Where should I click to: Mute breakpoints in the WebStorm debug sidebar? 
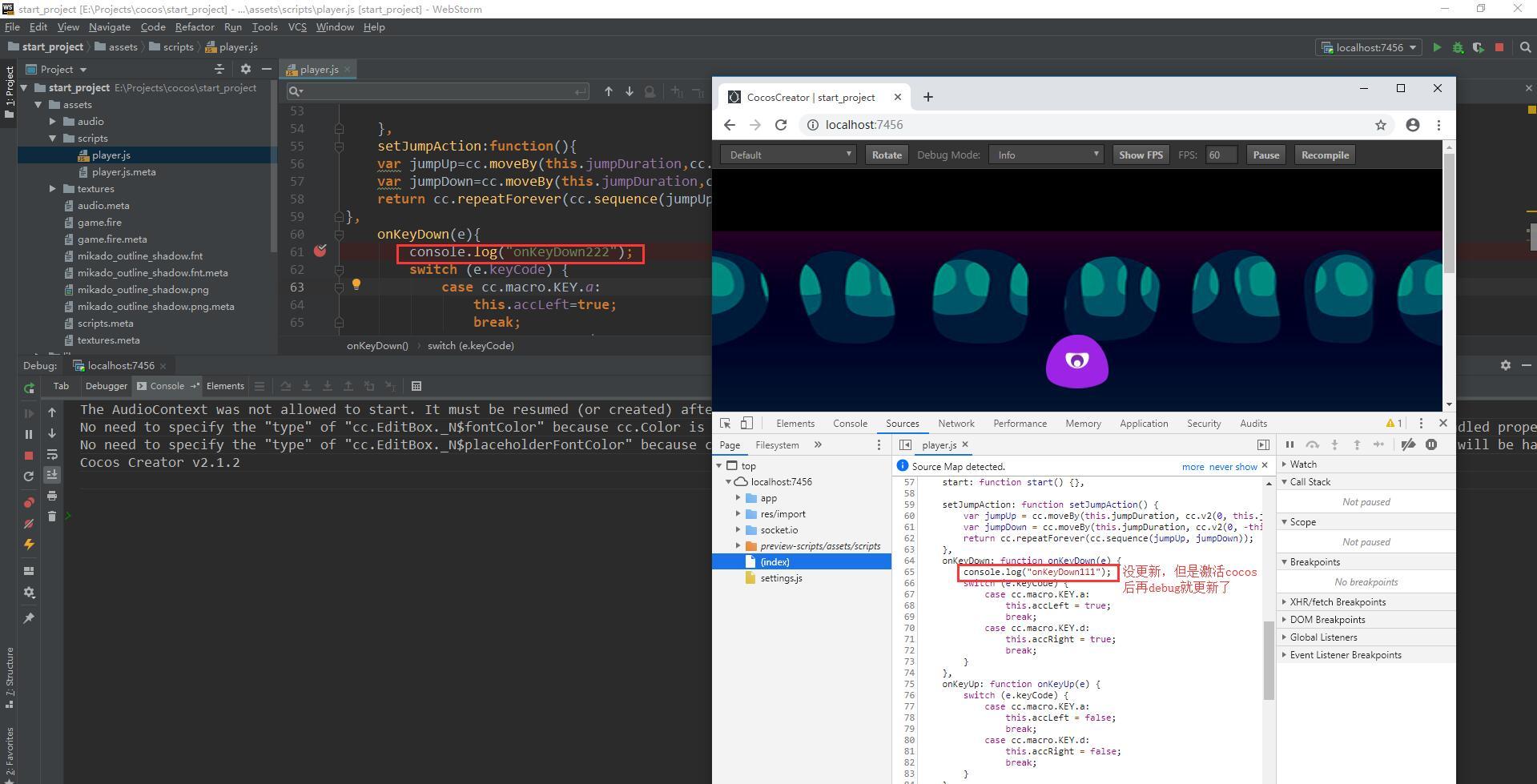29,523
